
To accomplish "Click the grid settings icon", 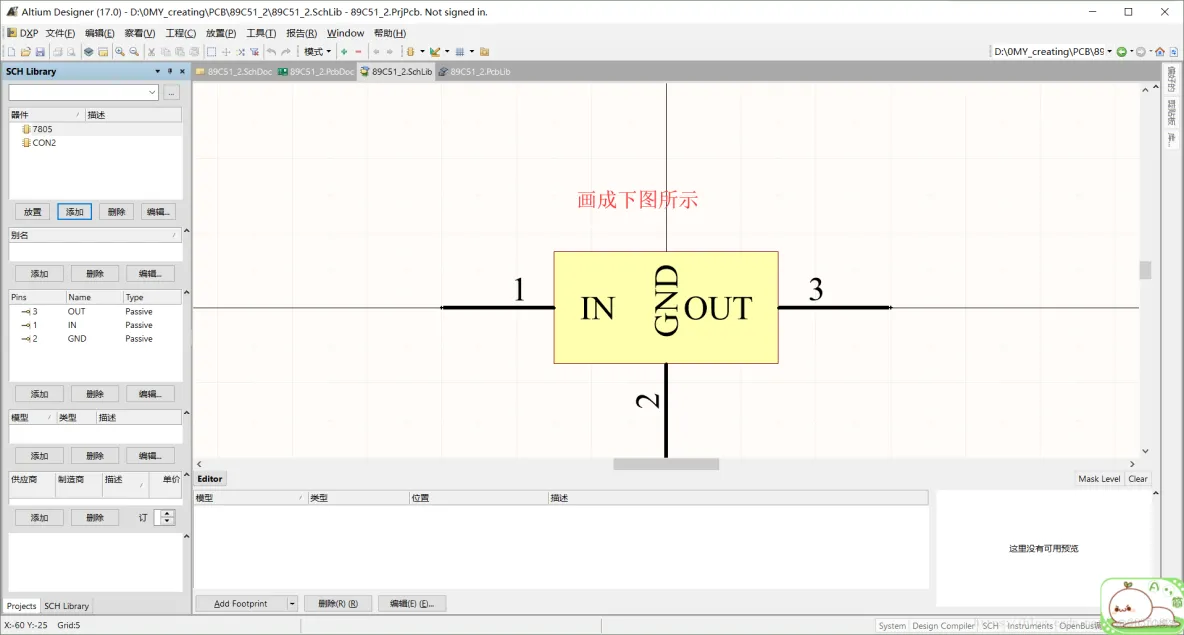I will coord(460,52).
